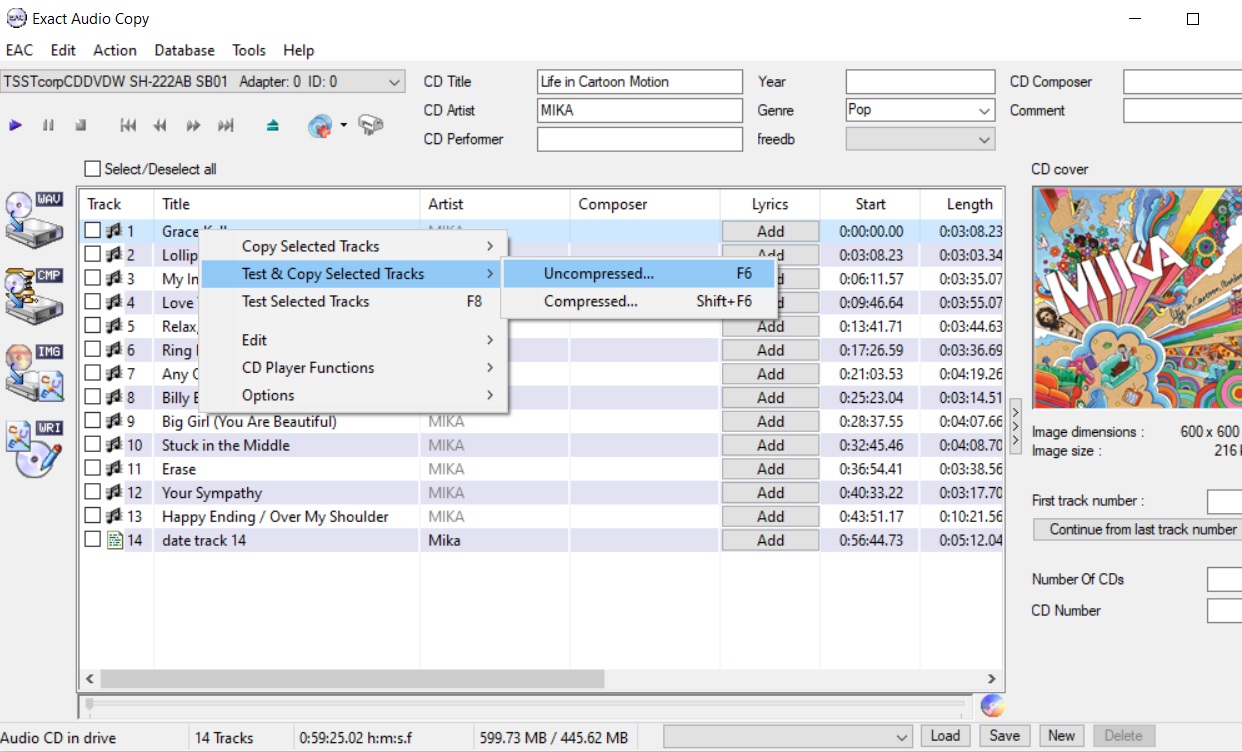Click the New profile button

tap(1062, 736)
